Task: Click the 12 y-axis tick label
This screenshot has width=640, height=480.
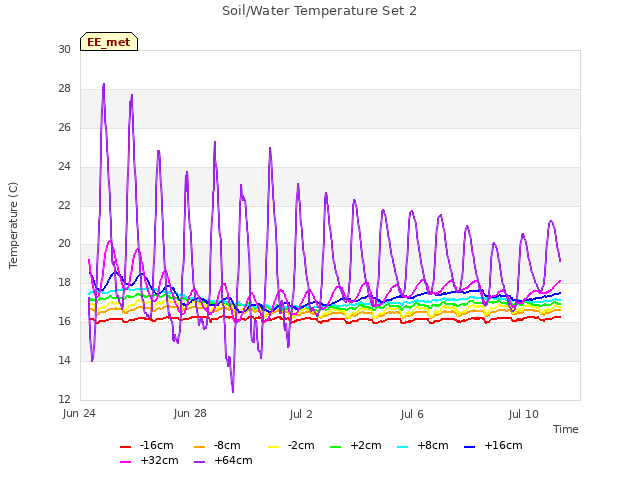Action: pyautogui.click(x=64, y=399)
